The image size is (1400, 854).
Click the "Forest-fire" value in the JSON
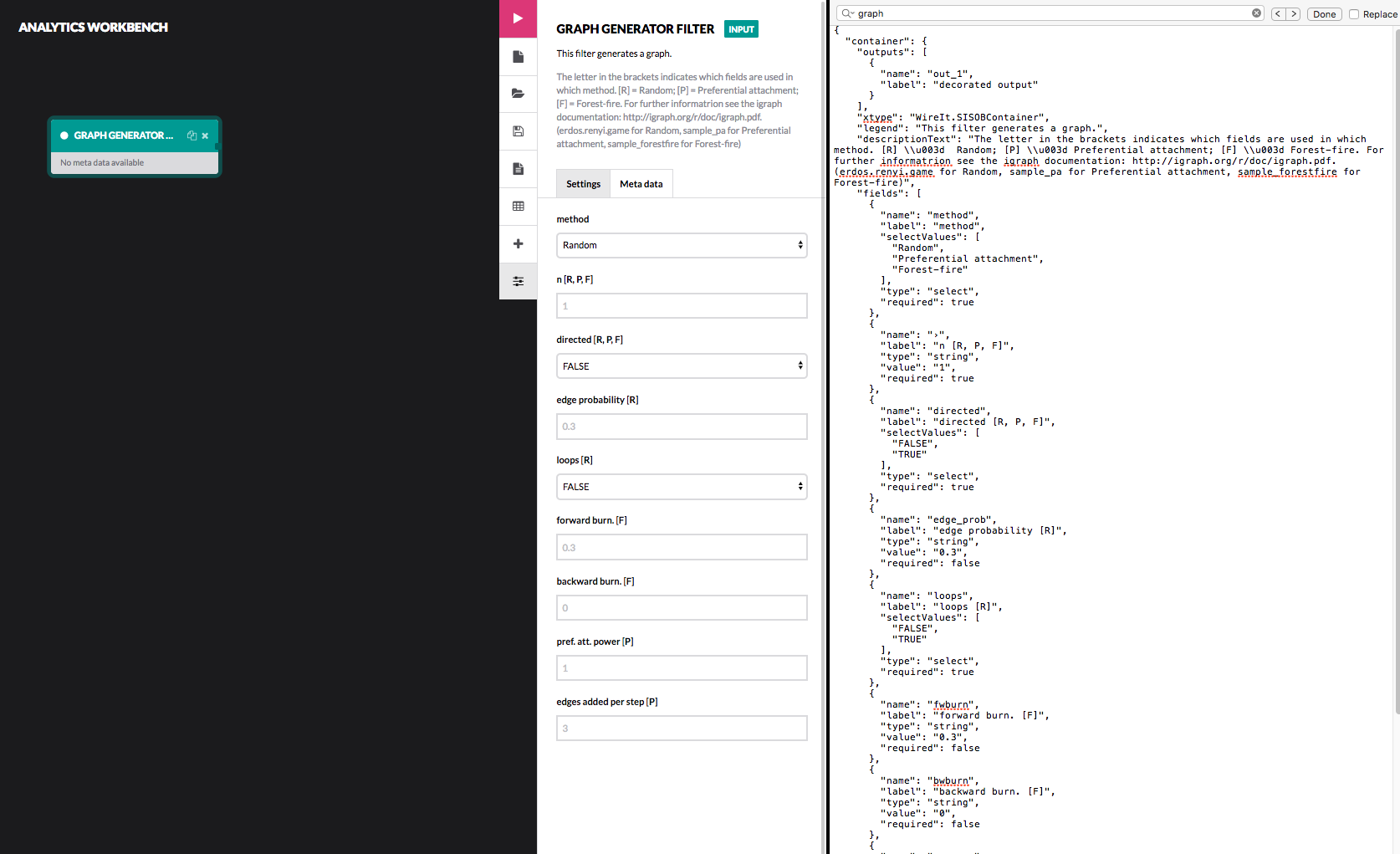[930, 270]
